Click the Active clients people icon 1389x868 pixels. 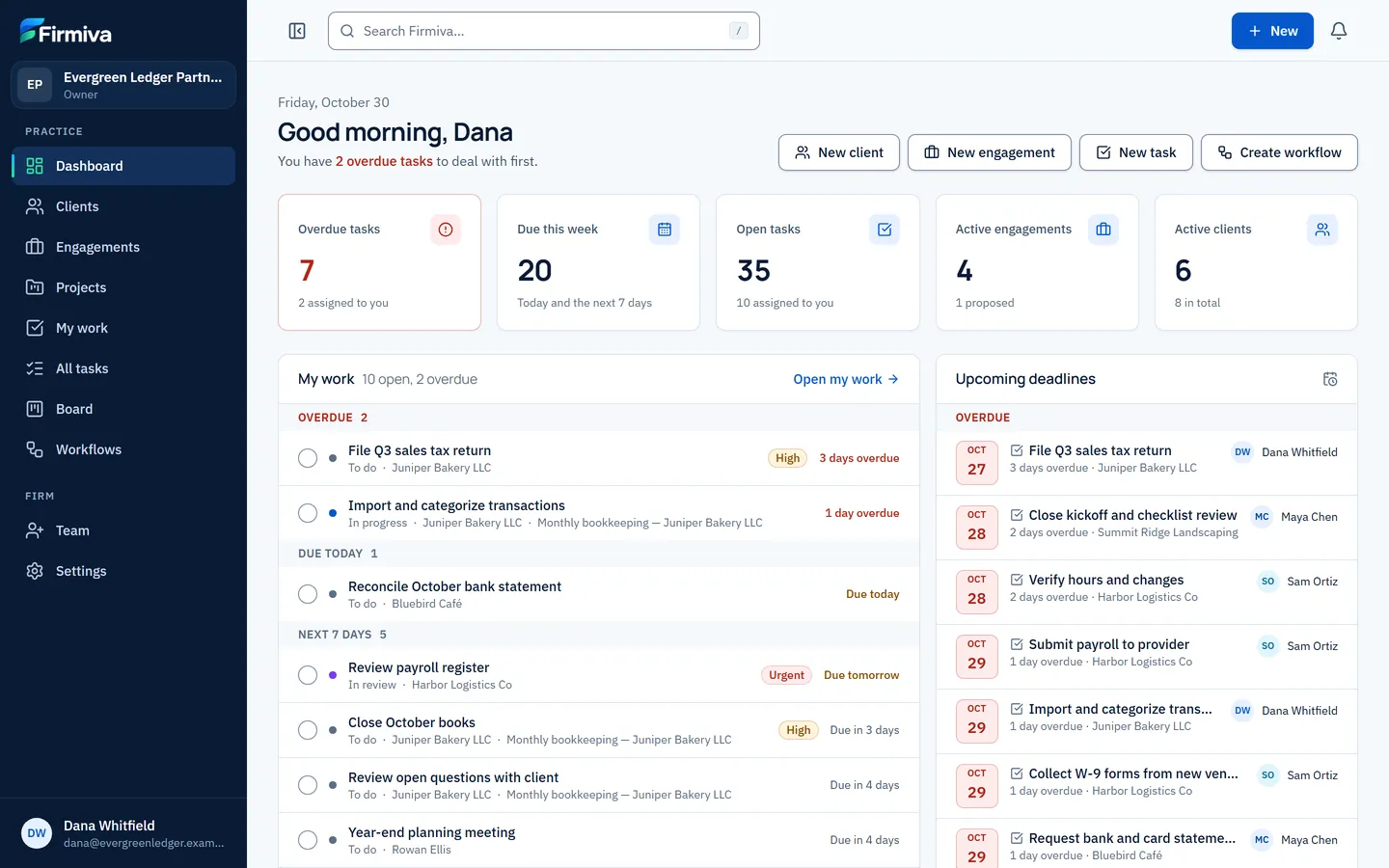(x=1322, y=230)
